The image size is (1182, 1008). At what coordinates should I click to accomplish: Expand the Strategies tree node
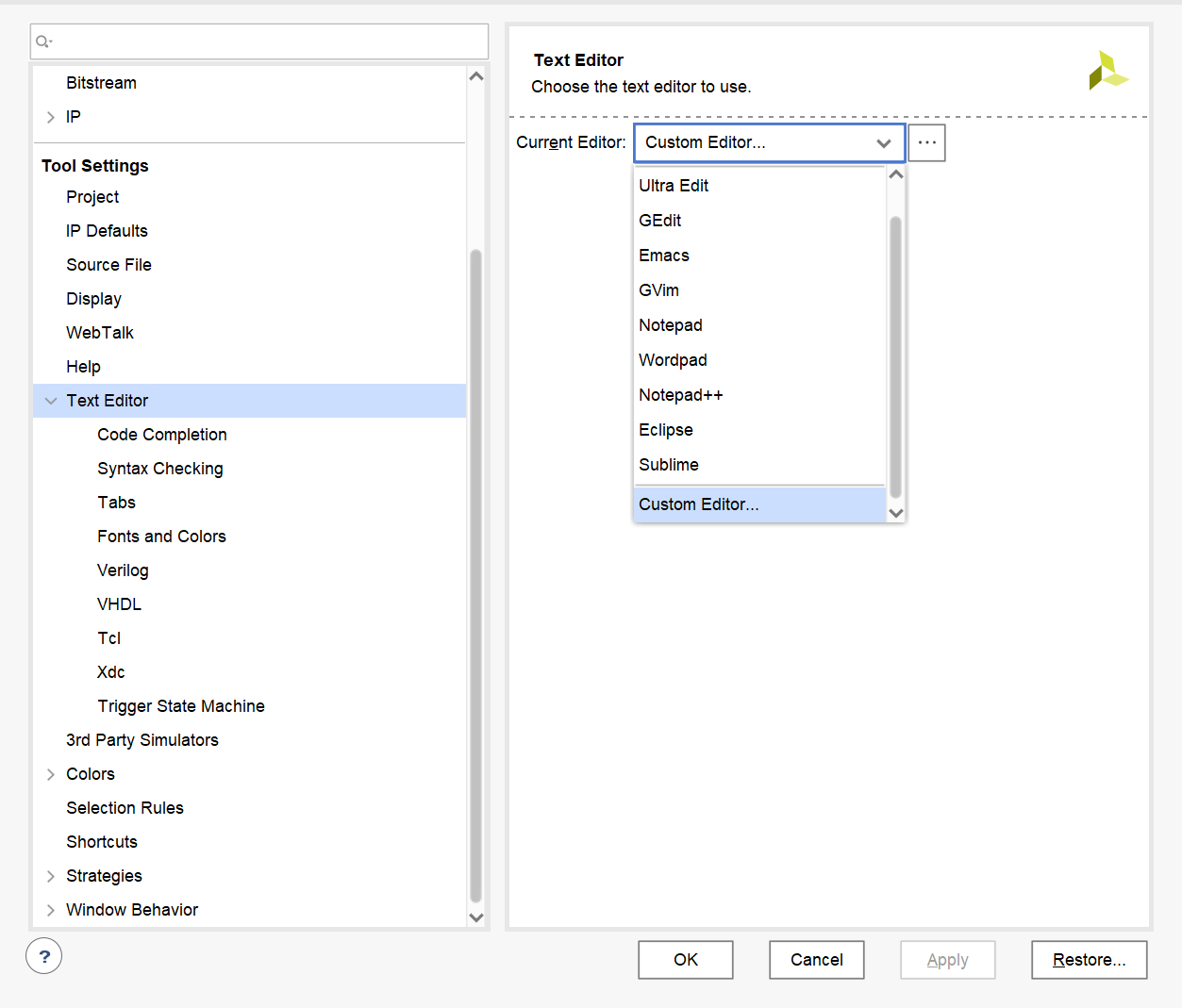[x=51, y=876]
